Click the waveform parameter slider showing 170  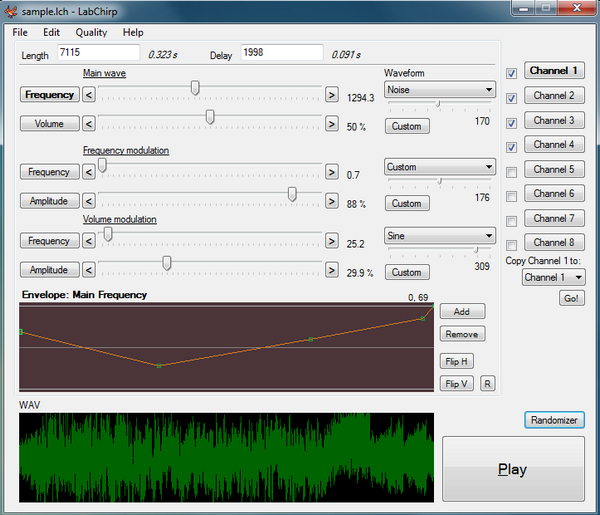(439, 104)
